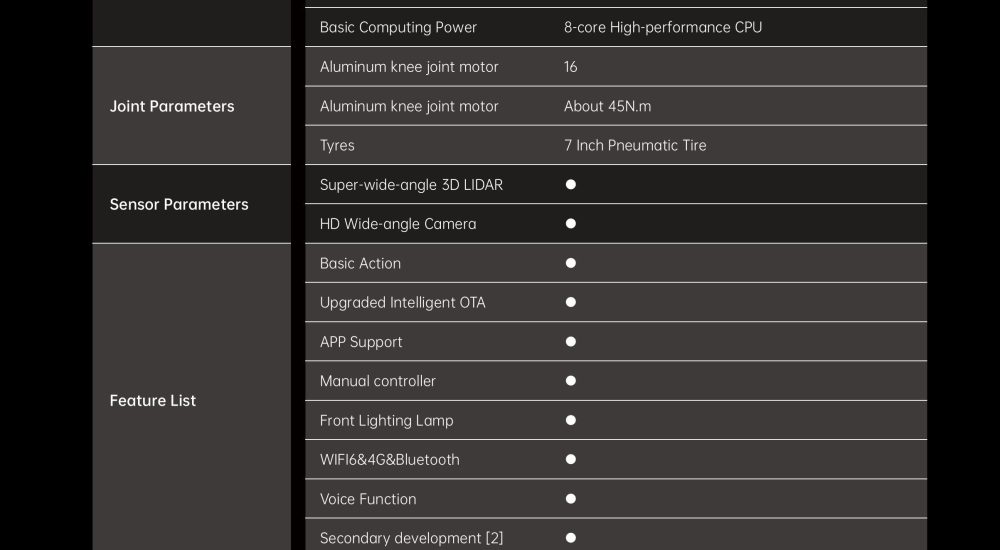This screenshot has height=550, width=1000.
Task: Click the Voice Function indicator dot
Action: click(x=571, y=498)
